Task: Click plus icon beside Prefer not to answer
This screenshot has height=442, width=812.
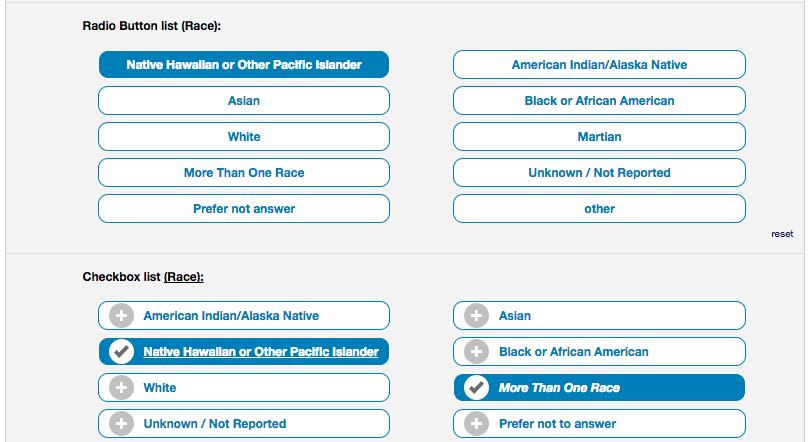Action: pos(476,424)
